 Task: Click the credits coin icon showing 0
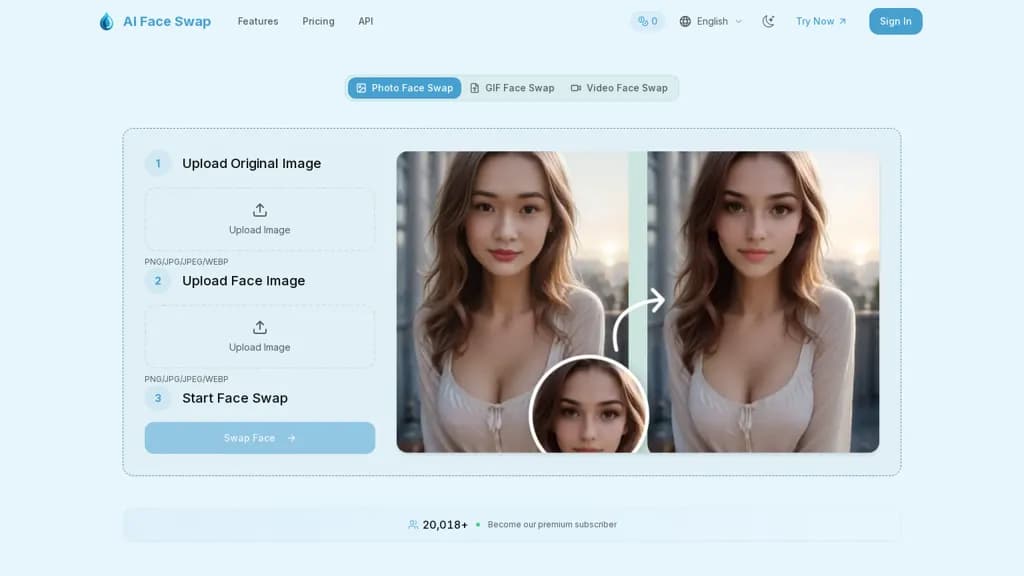click(643, 22)
